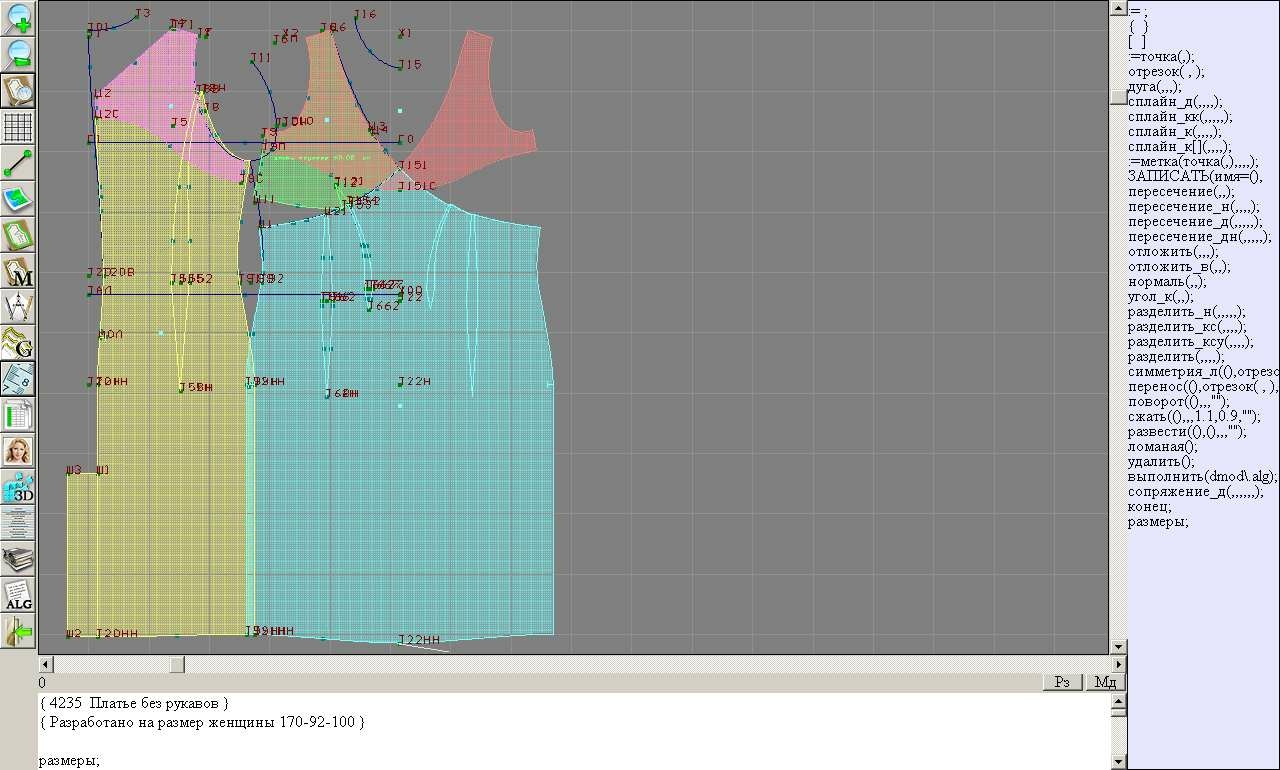Toggle the grid display icon
This screenshot has height=770, width=1280.
click(x=18, y=127)
